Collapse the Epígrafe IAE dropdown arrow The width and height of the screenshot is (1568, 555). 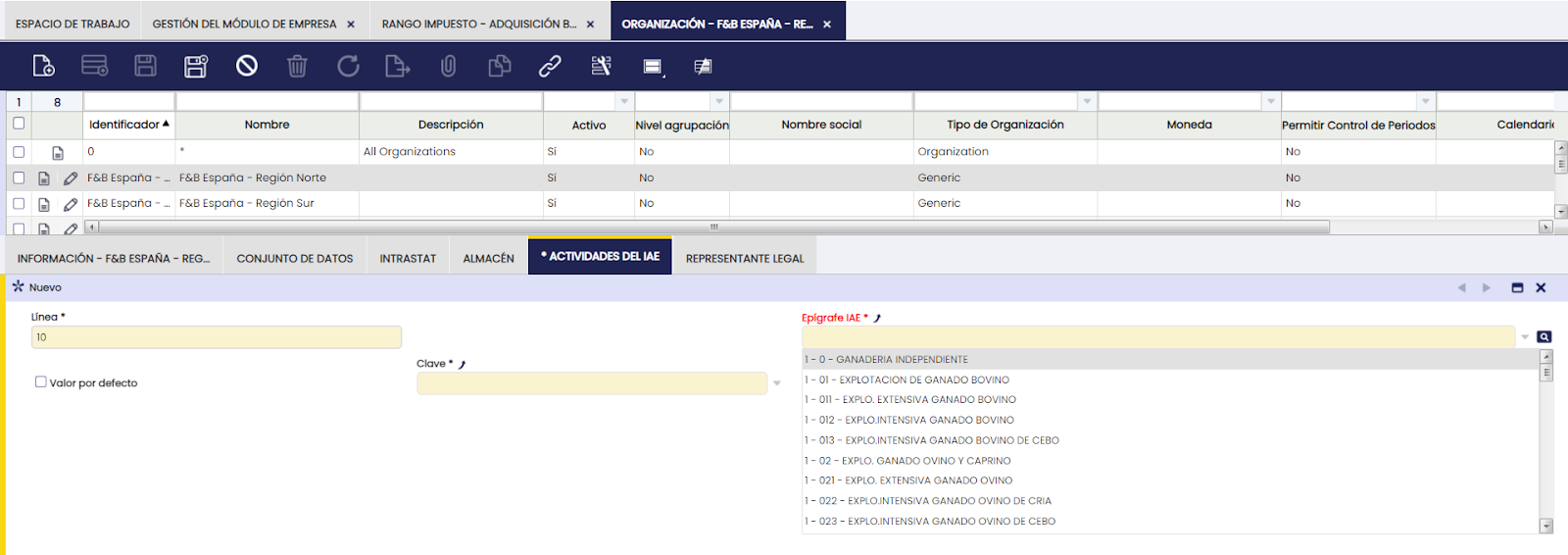click(x=1525, y=337)
